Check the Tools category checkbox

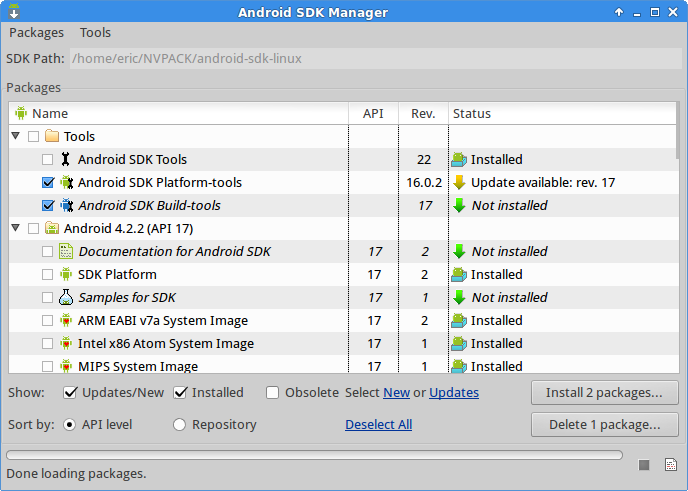(33, 136)
